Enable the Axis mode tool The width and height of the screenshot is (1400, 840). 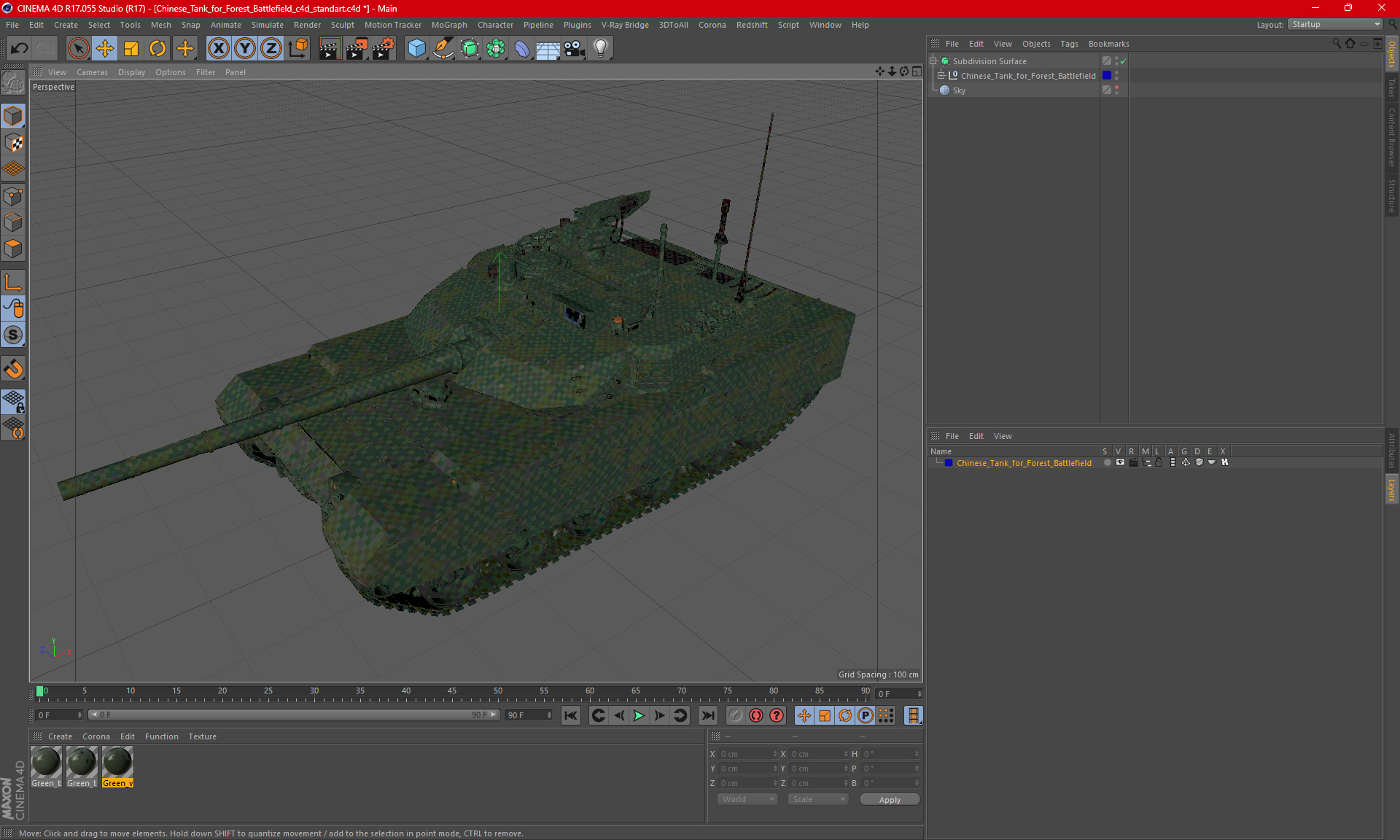13,282
